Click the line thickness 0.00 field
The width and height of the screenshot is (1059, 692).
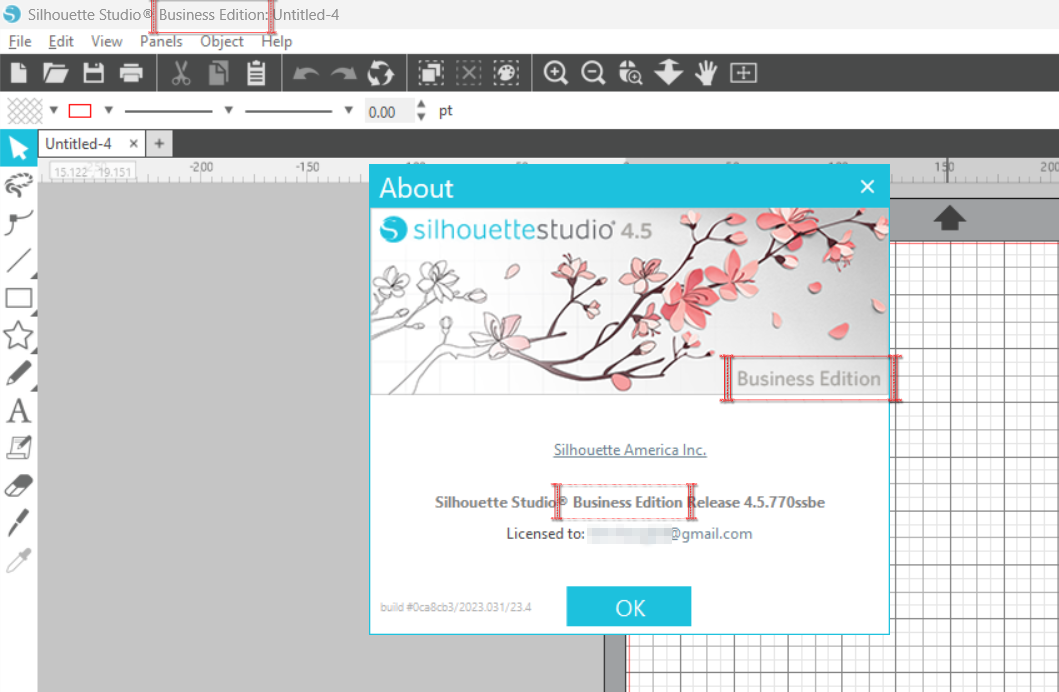[x=388, y=111]
